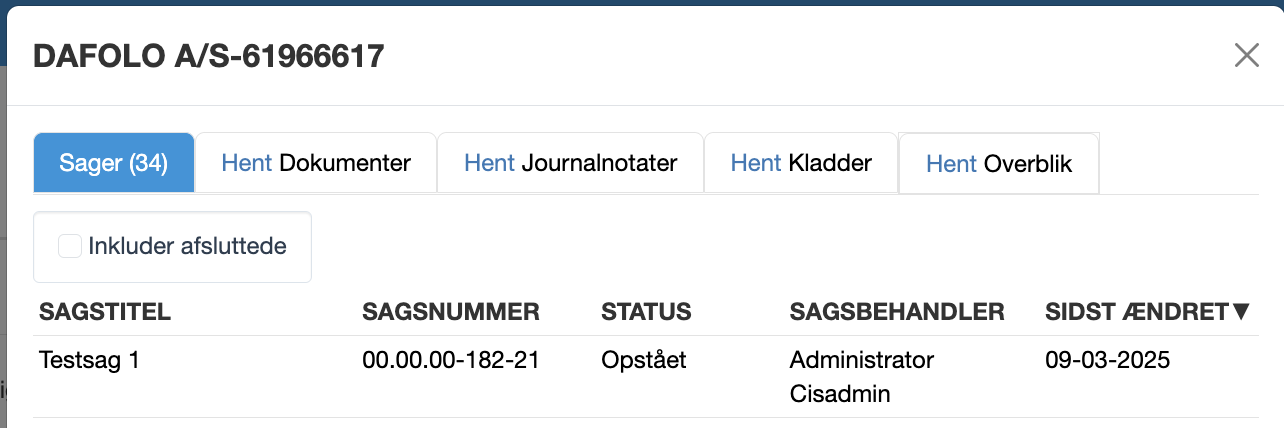Image resolution: width=1284 pixels, height=428 pixels.
Task: Open the Hent Dokumenter tab
Action: tap(316, 162)
